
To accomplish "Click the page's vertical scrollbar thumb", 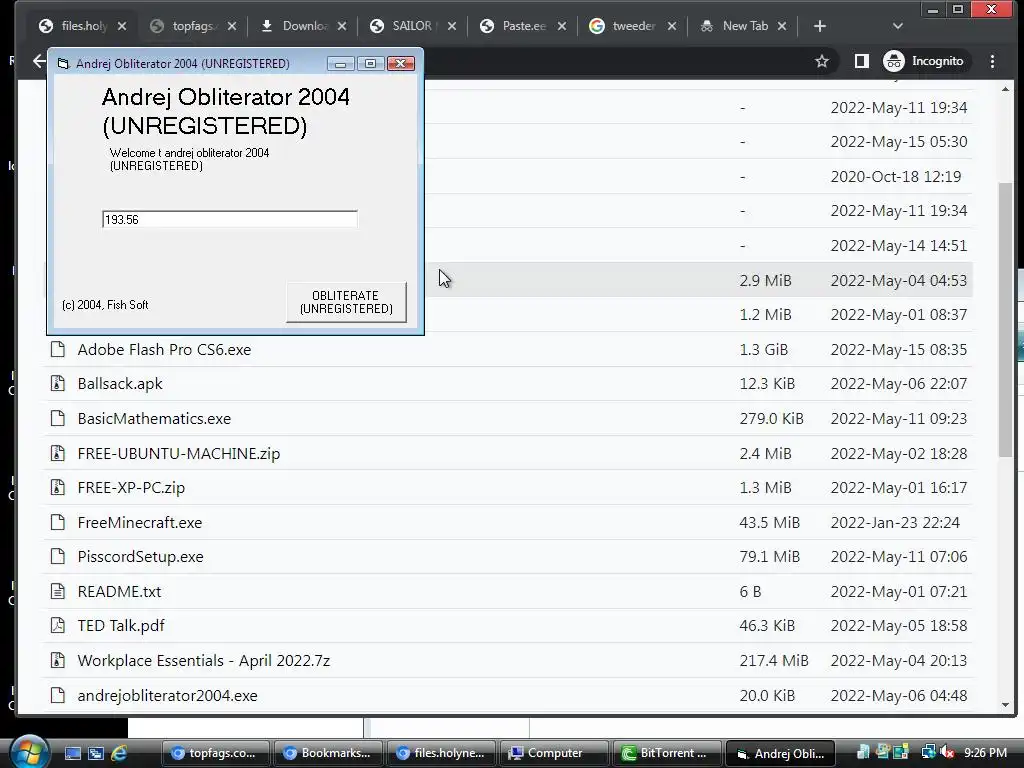I will pos(1005,319).
